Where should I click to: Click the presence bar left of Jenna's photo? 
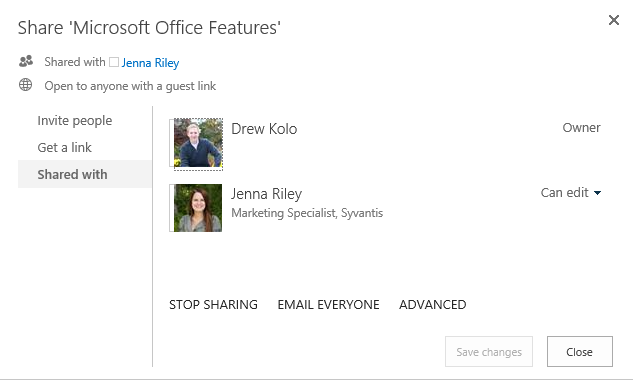(x=172, y=208)
